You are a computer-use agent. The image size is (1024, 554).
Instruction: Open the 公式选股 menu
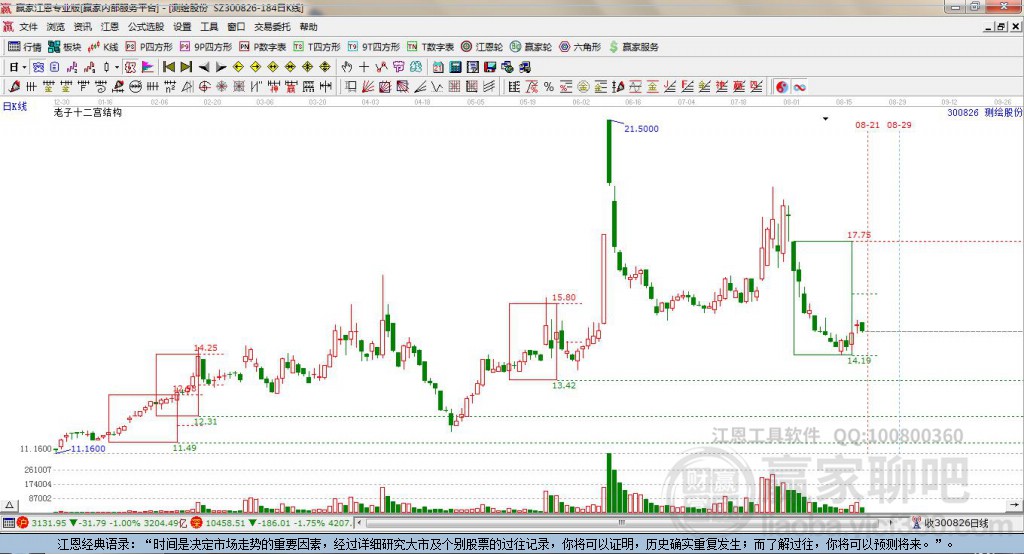click(x=146, y=27)
